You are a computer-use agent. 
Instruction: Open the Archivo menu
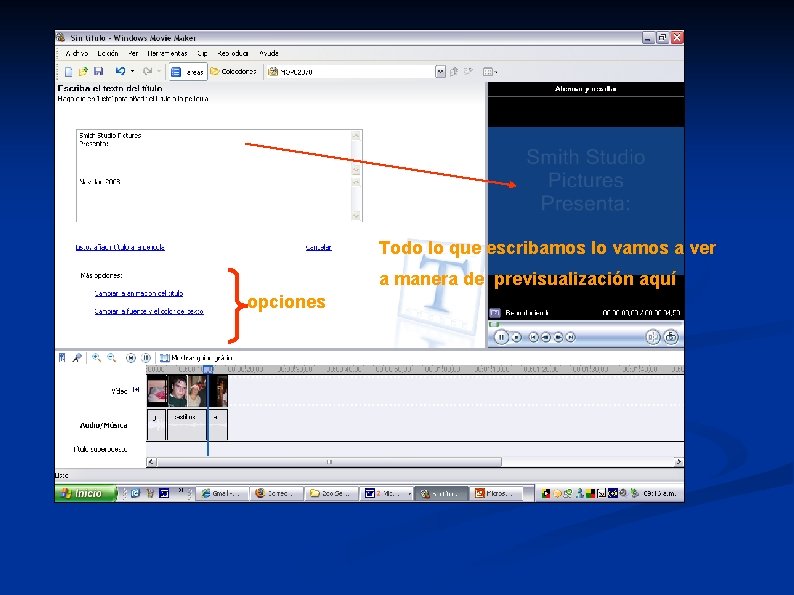[76, 53]
